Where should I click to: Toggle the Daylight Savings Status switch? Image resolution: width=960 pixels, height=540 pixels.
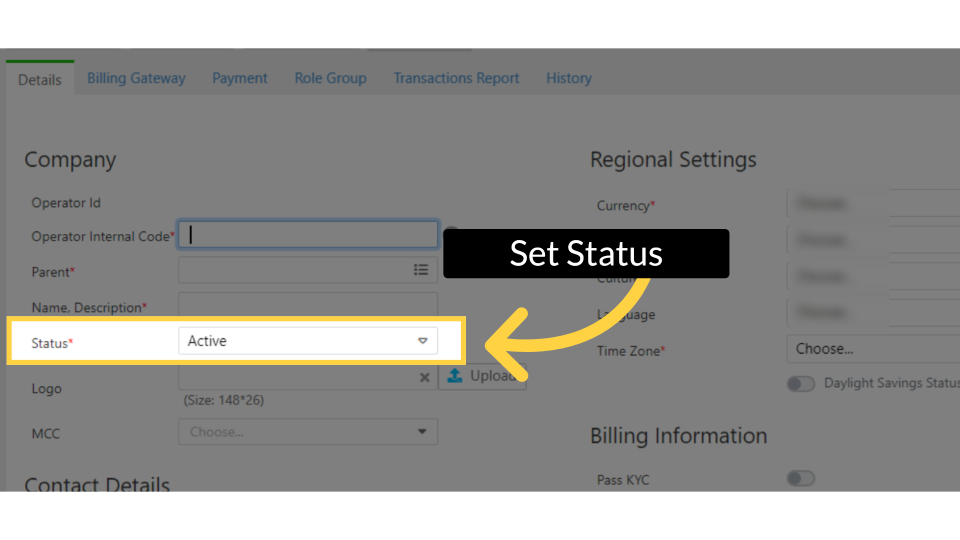[x=800, y=384]
